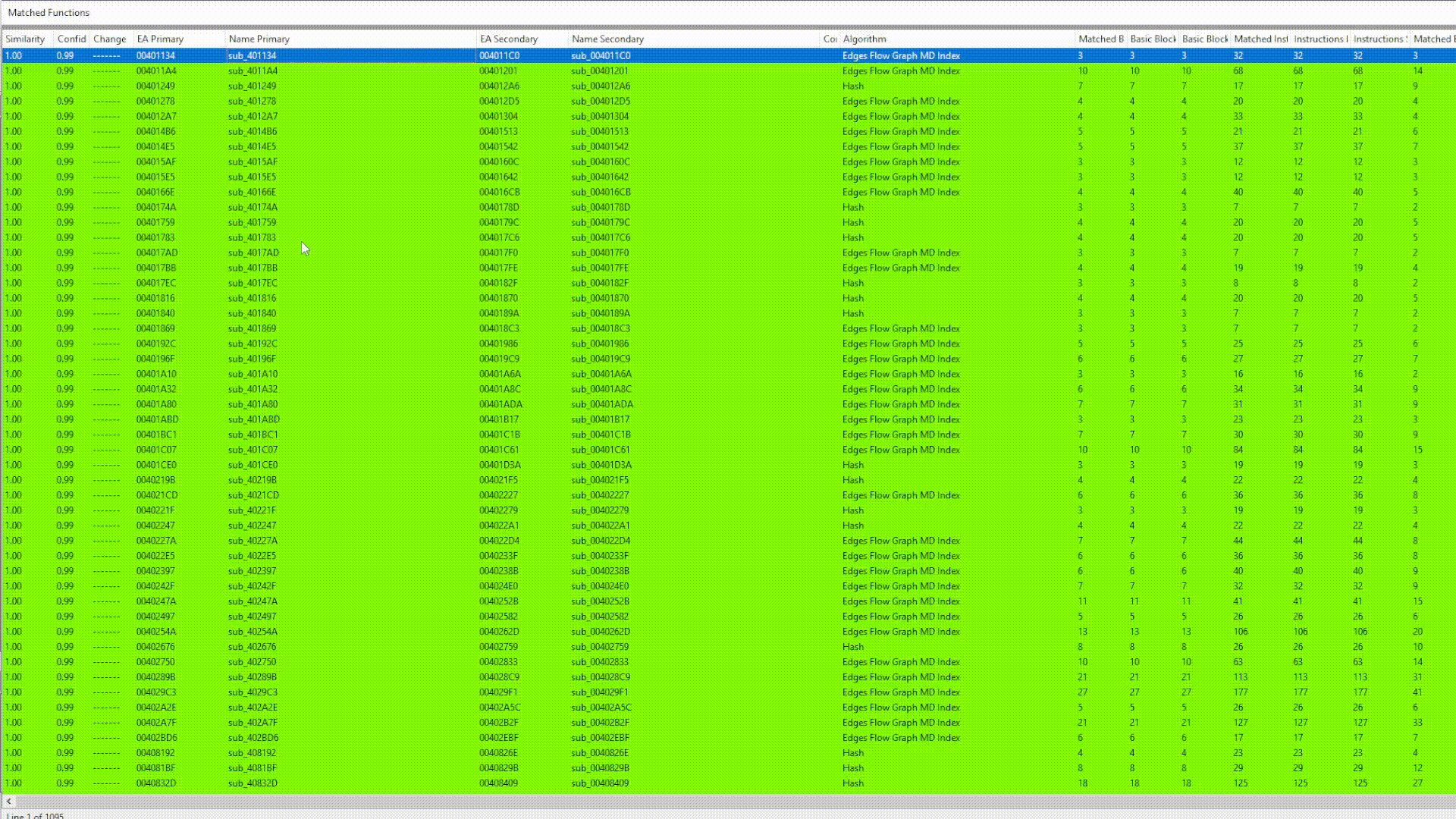Click the algorithm cell of sub_401C07
The height and width of the screenshot is (819, 1456).
pyautogui.click(x=901, y=450)
